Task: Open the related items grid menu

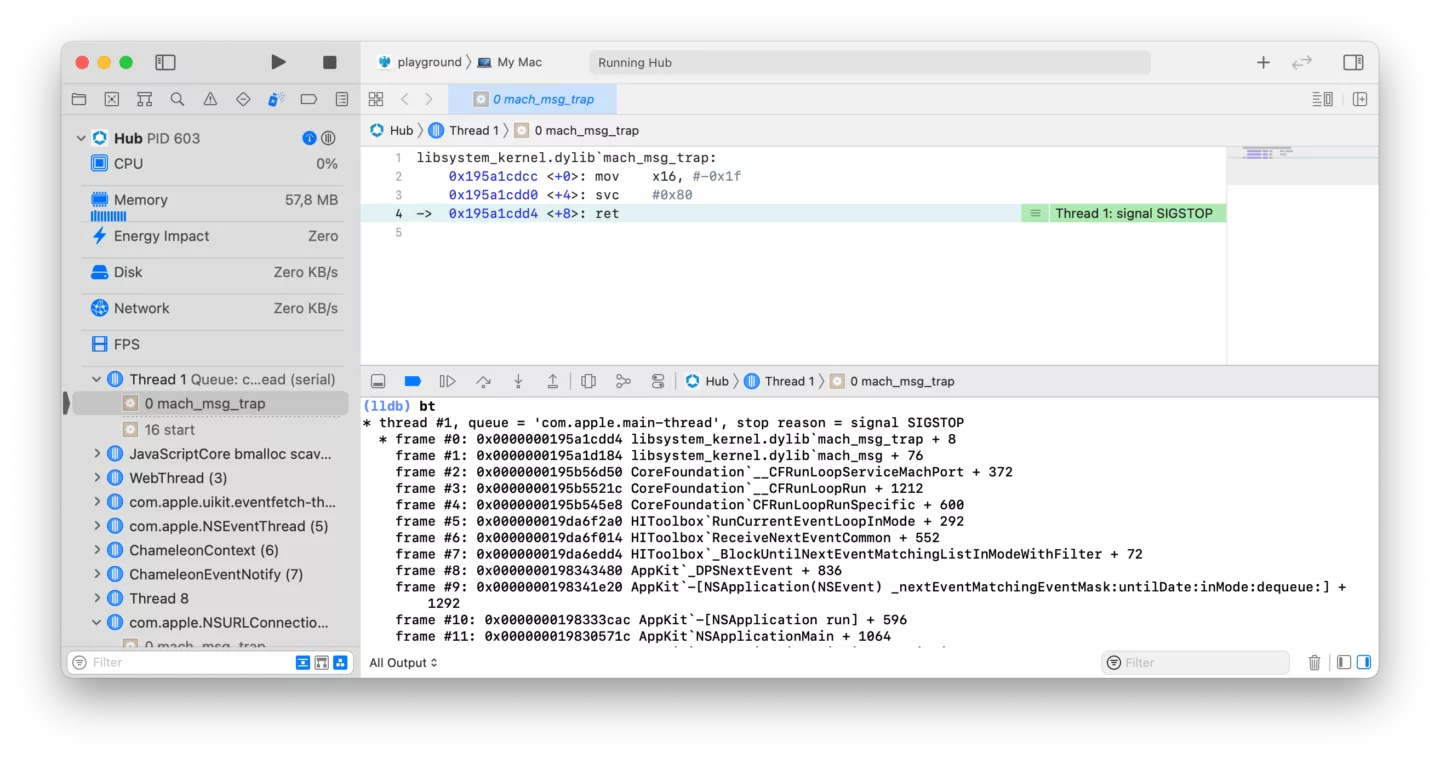Action: [x=376, y=99]
